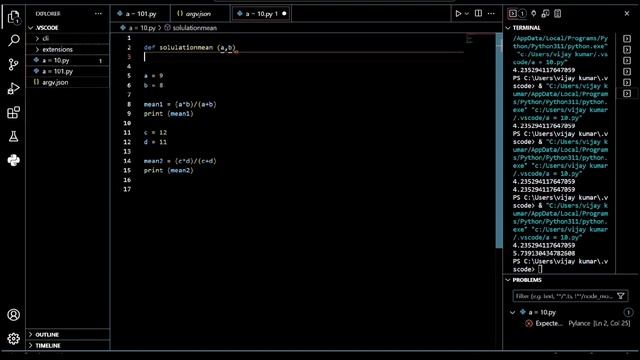Open the Python view in activity bar
The image size is (640, 360).
click(x=13, y=160)
